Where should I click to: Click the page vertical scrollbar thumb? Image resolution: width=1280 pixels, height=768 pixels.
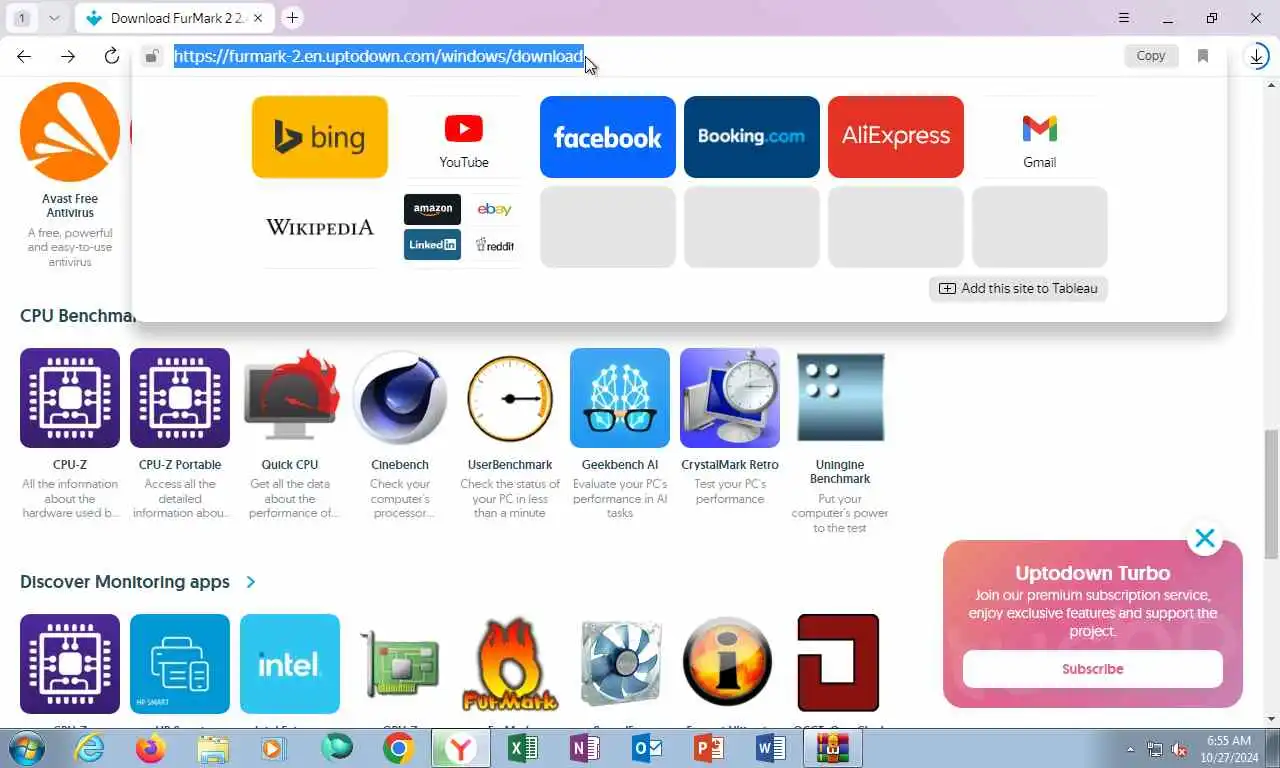[1271, 495]
